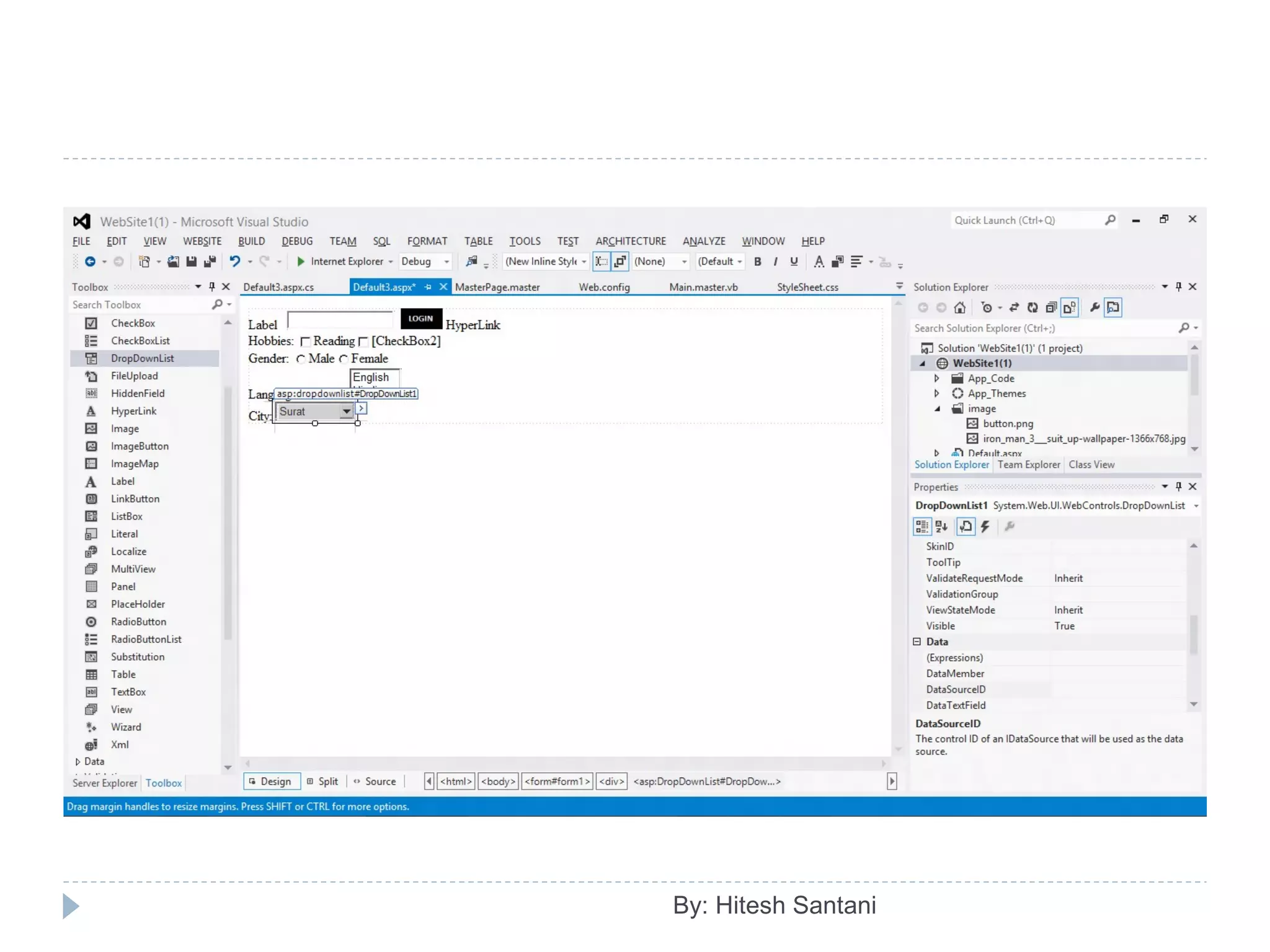Select the Female radio button
Image resolution: width=1270 pixels, height=952 pixels.
click(x=344, y=359)
